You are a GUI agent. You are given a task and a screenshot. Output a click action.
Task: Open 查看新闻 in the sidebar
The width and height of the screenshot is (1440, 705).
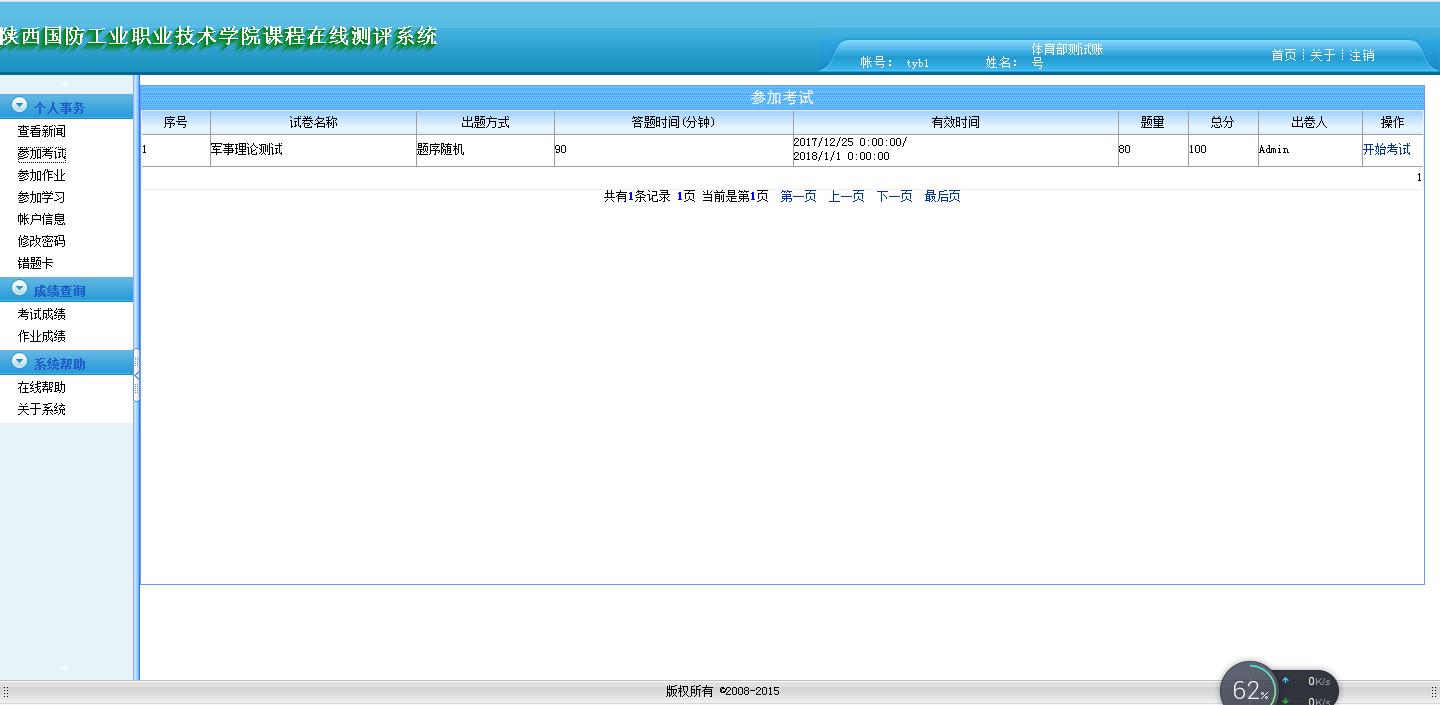pyautogui.click(x=41, y=131)
